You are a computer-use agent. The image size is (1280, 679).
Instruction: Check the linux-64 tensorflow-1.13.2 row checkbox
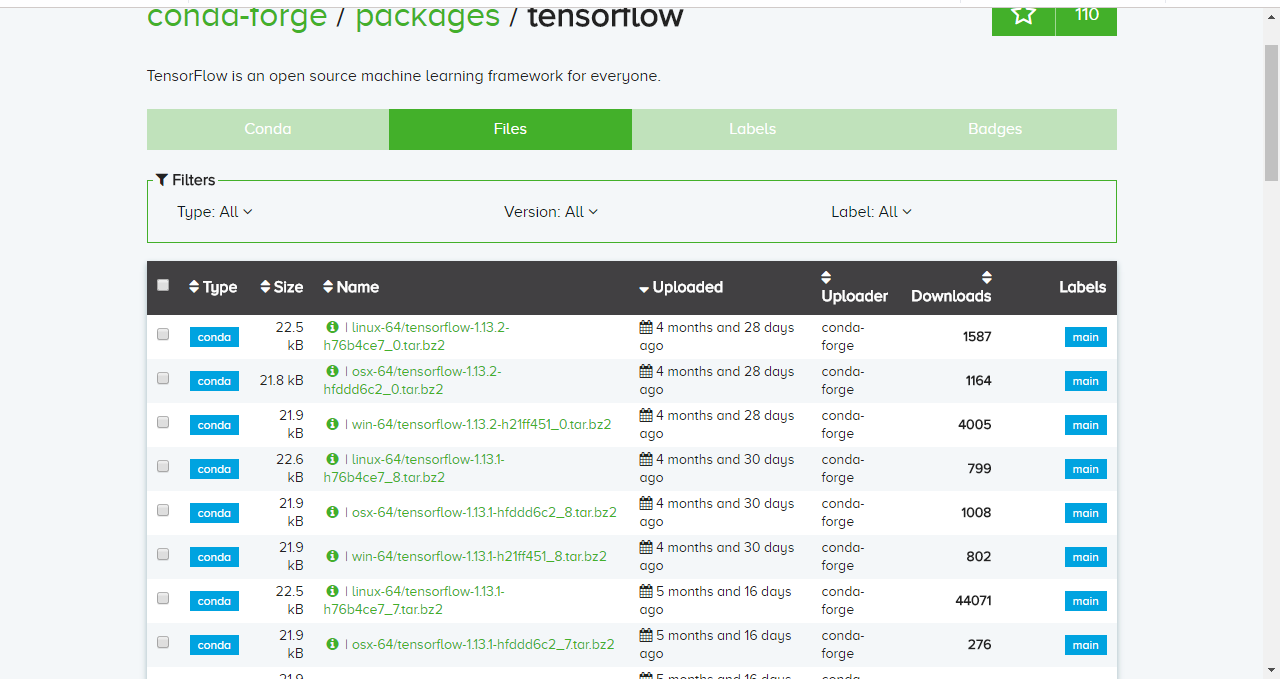point(163,334)
